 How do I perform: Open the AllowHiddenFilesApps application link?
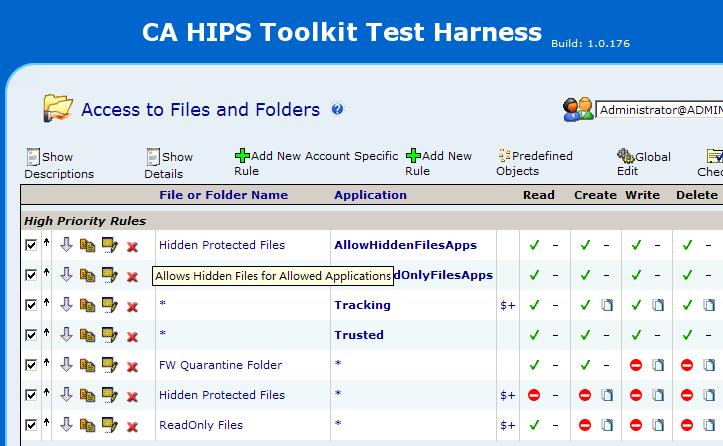click(x=405, y=245)
